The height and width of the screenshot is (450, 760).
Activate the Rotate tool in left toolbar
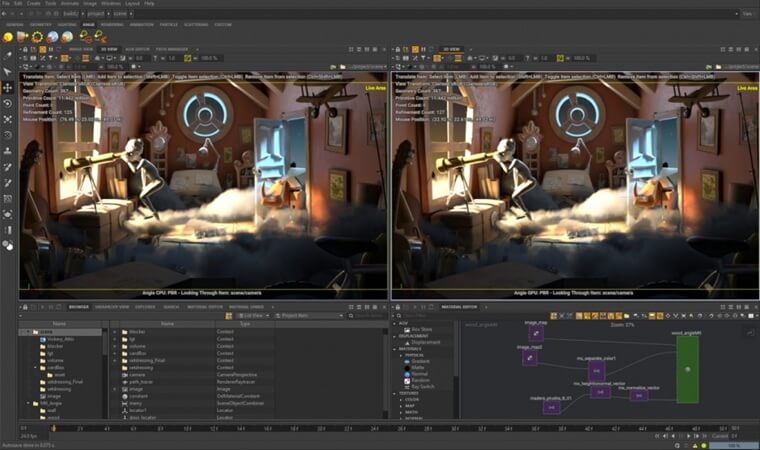point(8,103)
